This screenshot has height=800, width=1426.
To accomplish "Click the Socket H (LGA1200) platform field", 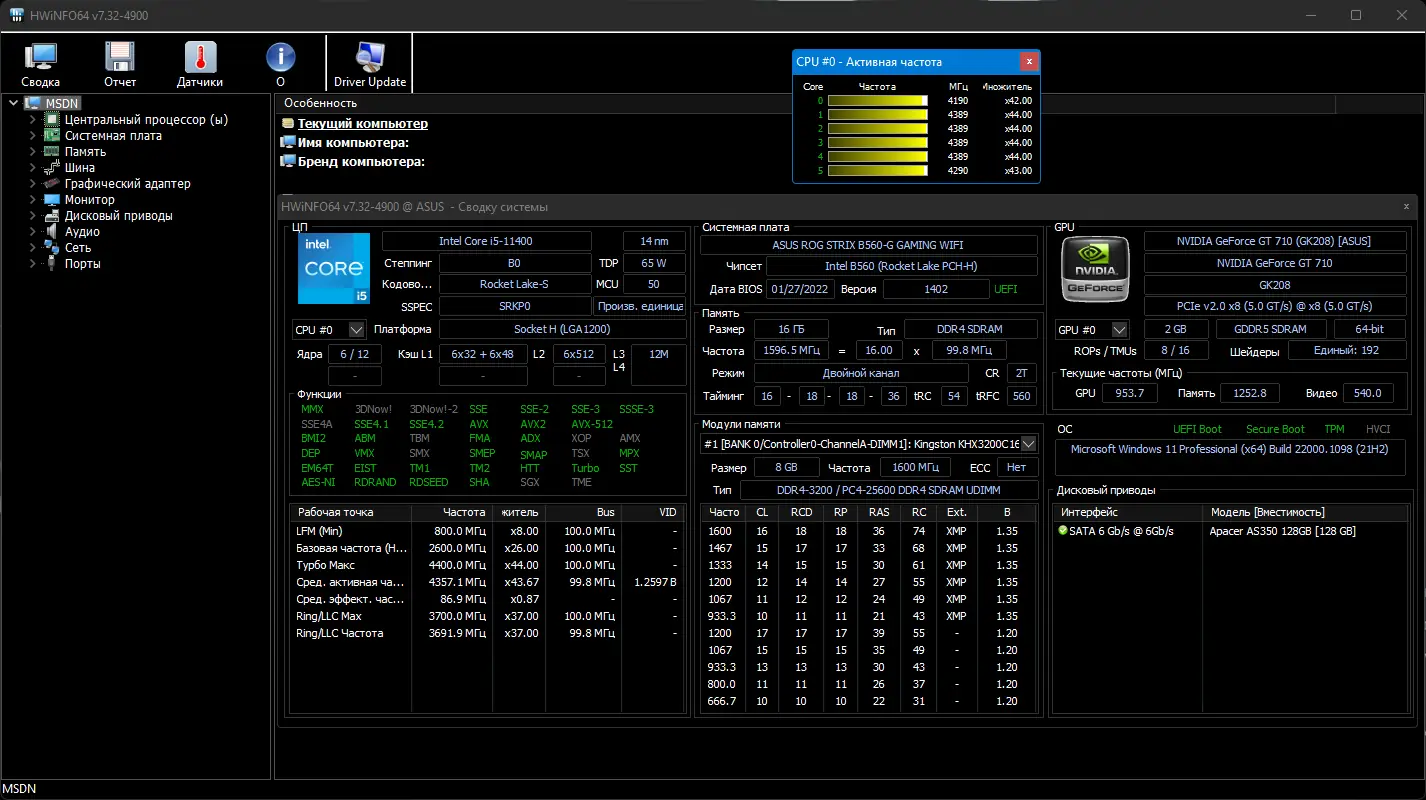I will [561, 329].
